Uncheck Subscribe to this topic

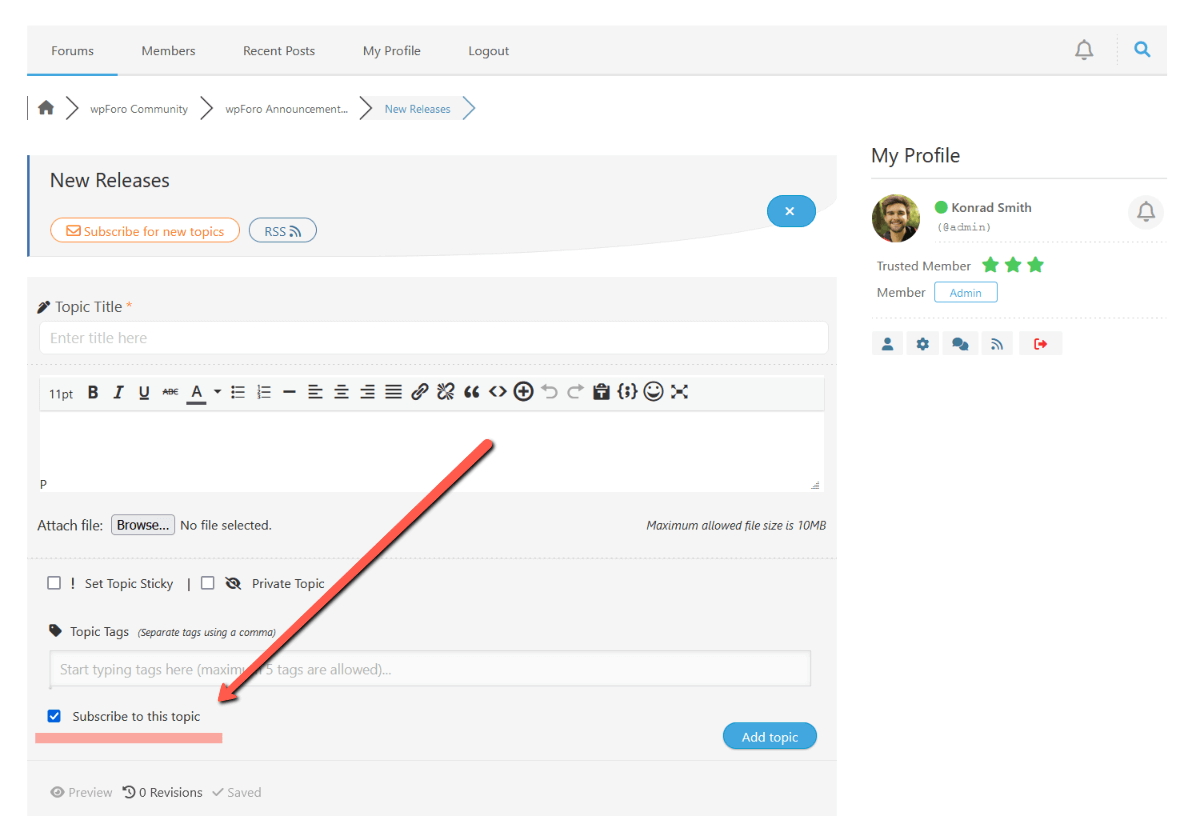[x=54, y=716]
